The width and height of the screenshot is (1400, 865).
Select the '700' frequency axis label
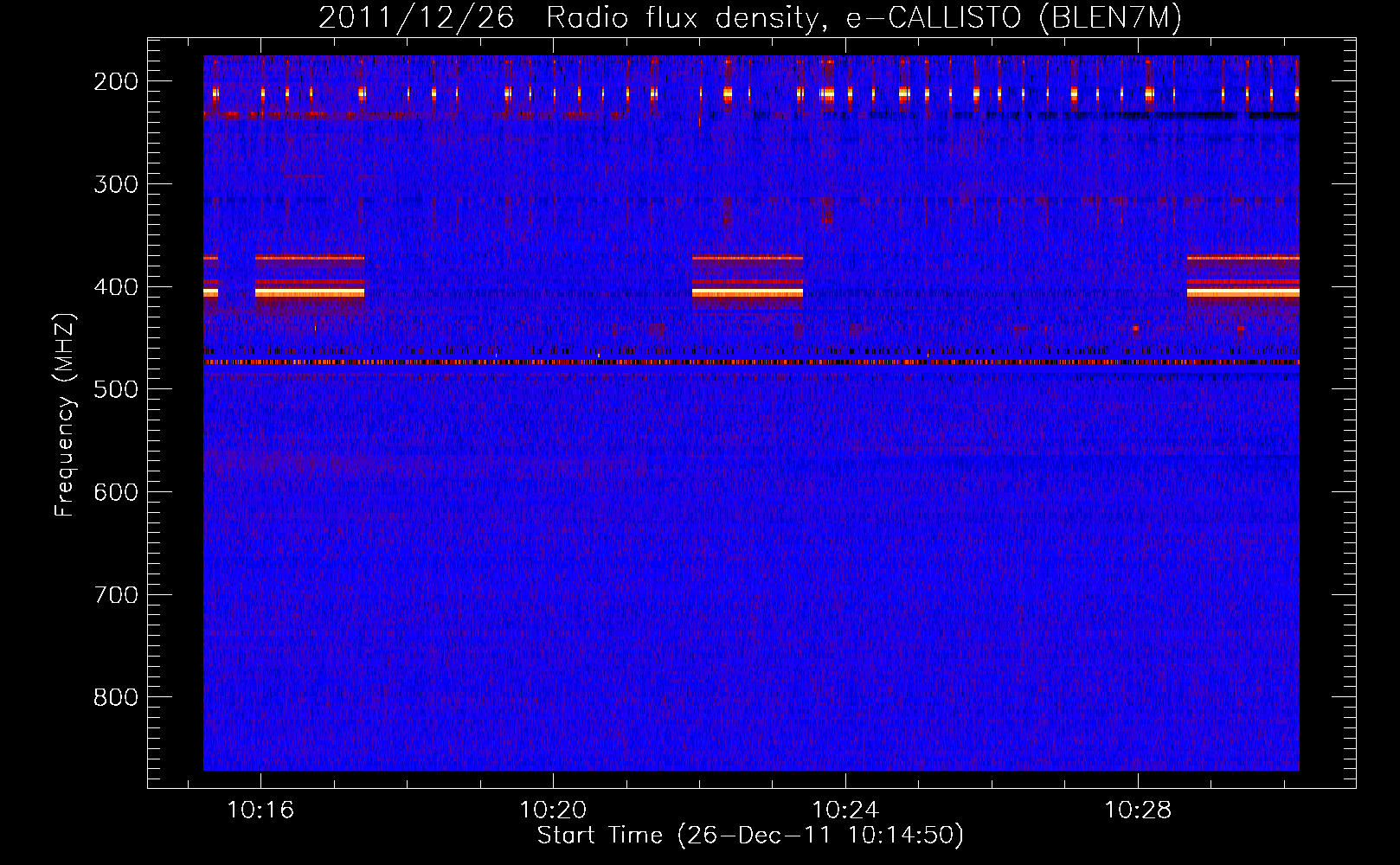(x=115, y=595)
